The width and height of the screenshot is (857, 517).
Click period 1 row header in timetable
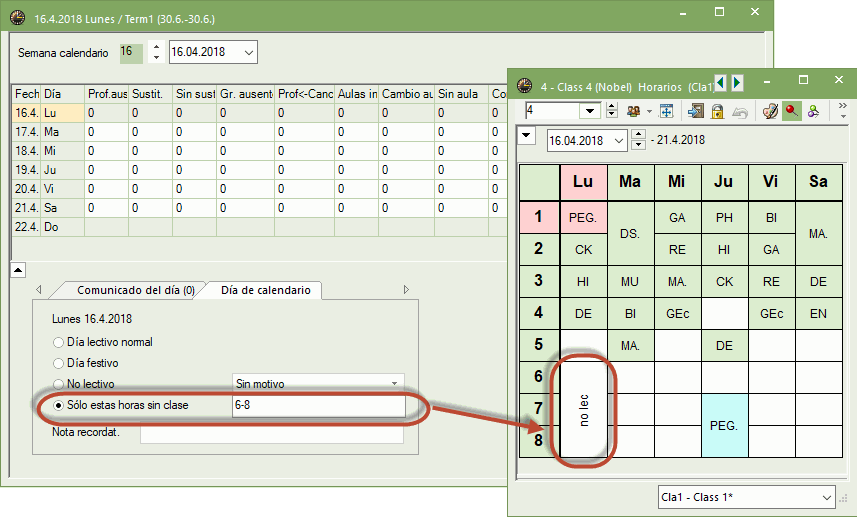[x=539, y=217]
